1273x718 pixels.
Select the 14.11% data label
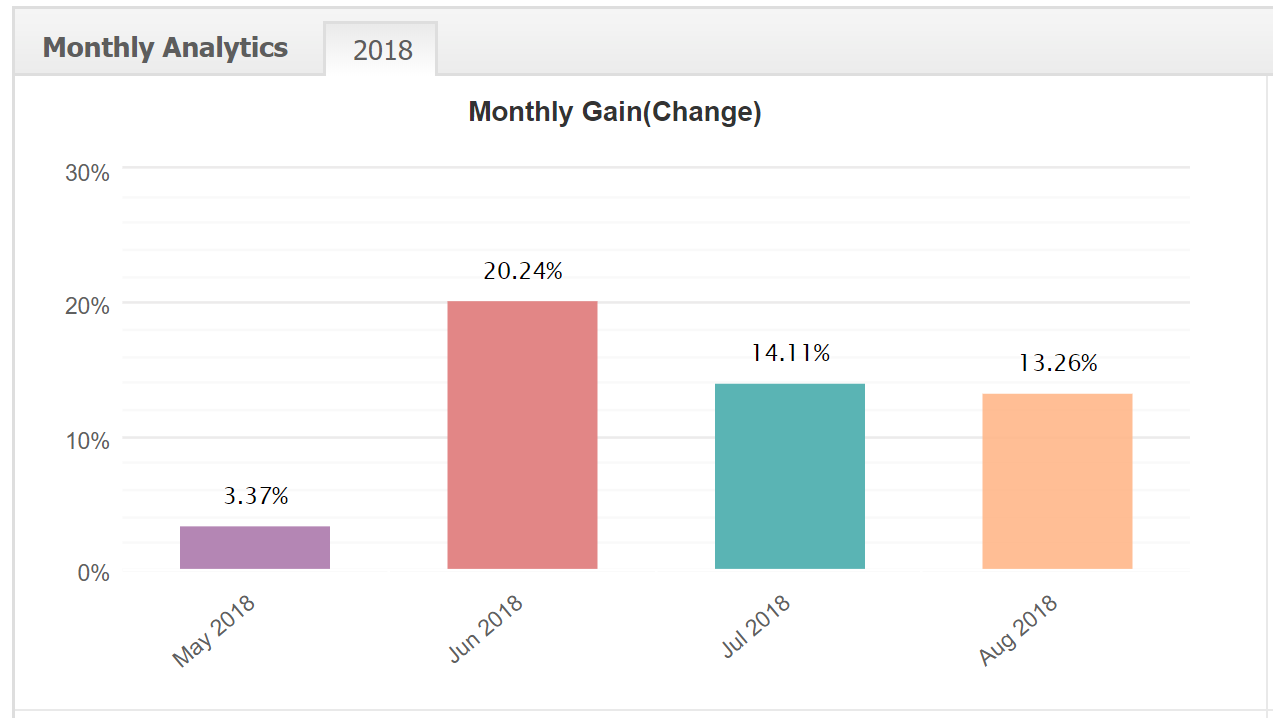point(791,352)
